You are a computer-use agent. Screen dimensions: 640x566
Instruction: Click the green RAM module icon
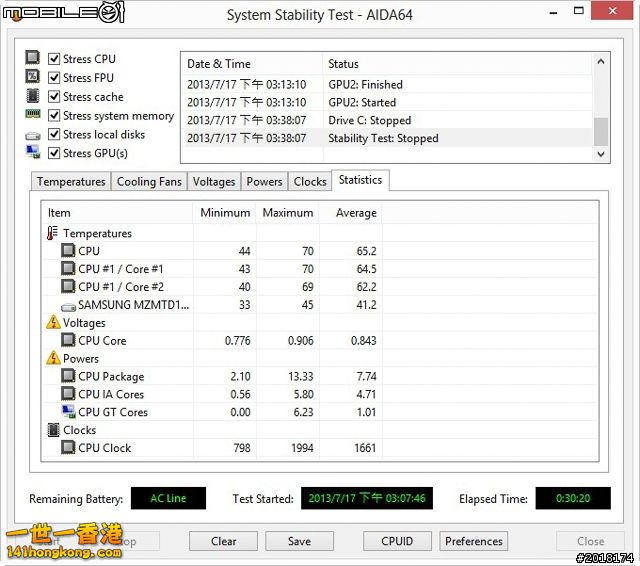(x=33, y=114)
